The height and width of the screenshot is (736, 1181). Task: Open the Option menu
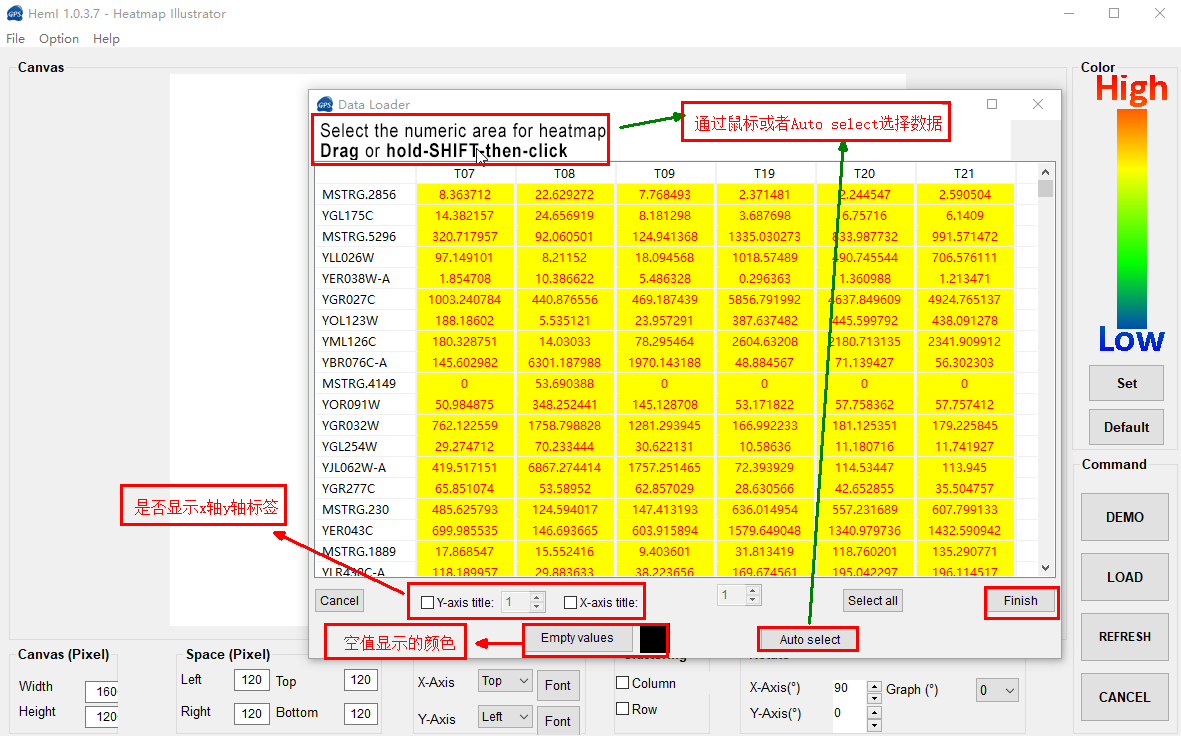point(59,38)
